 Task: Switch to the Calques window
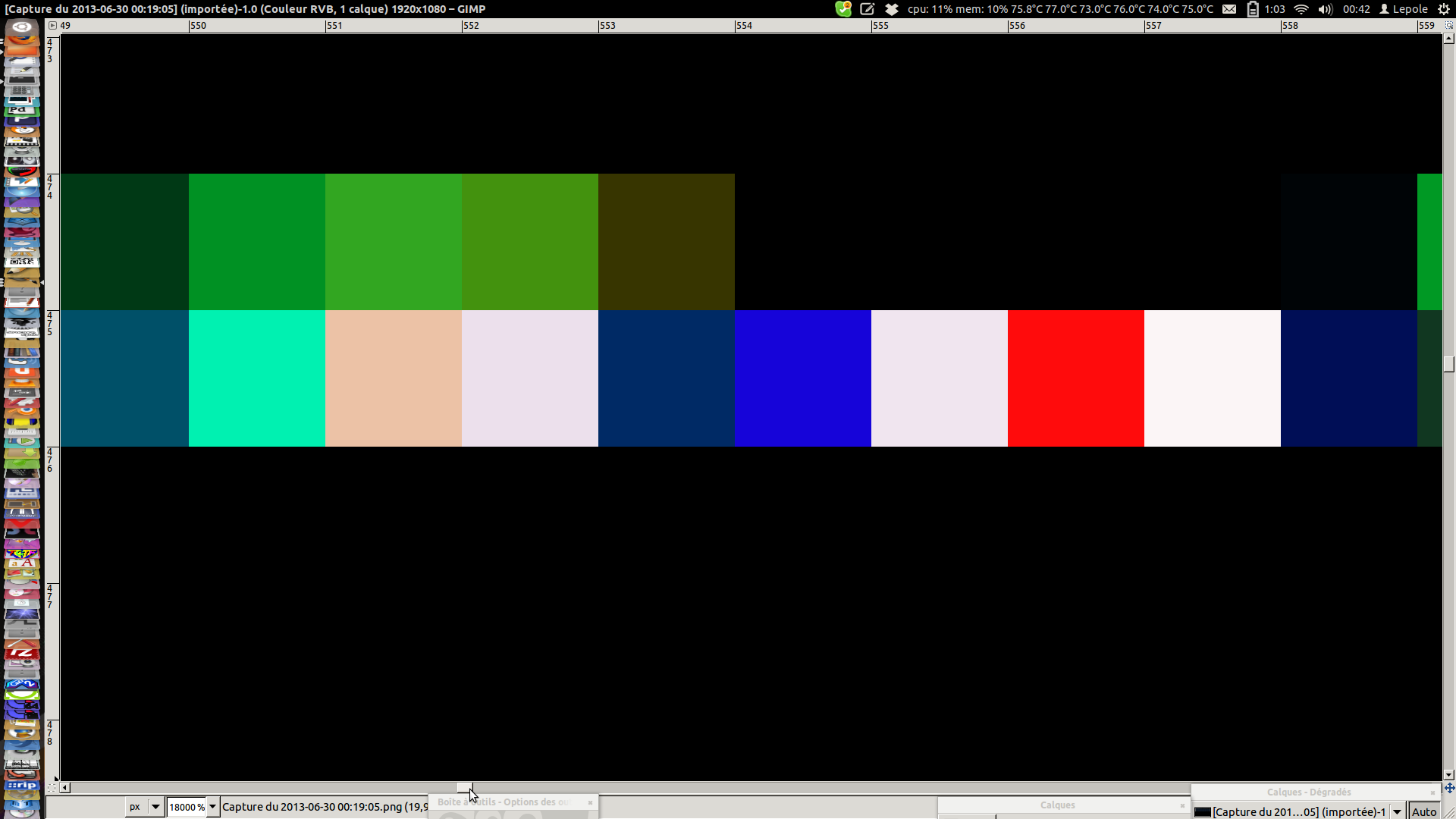click(x=1057, y=805)
